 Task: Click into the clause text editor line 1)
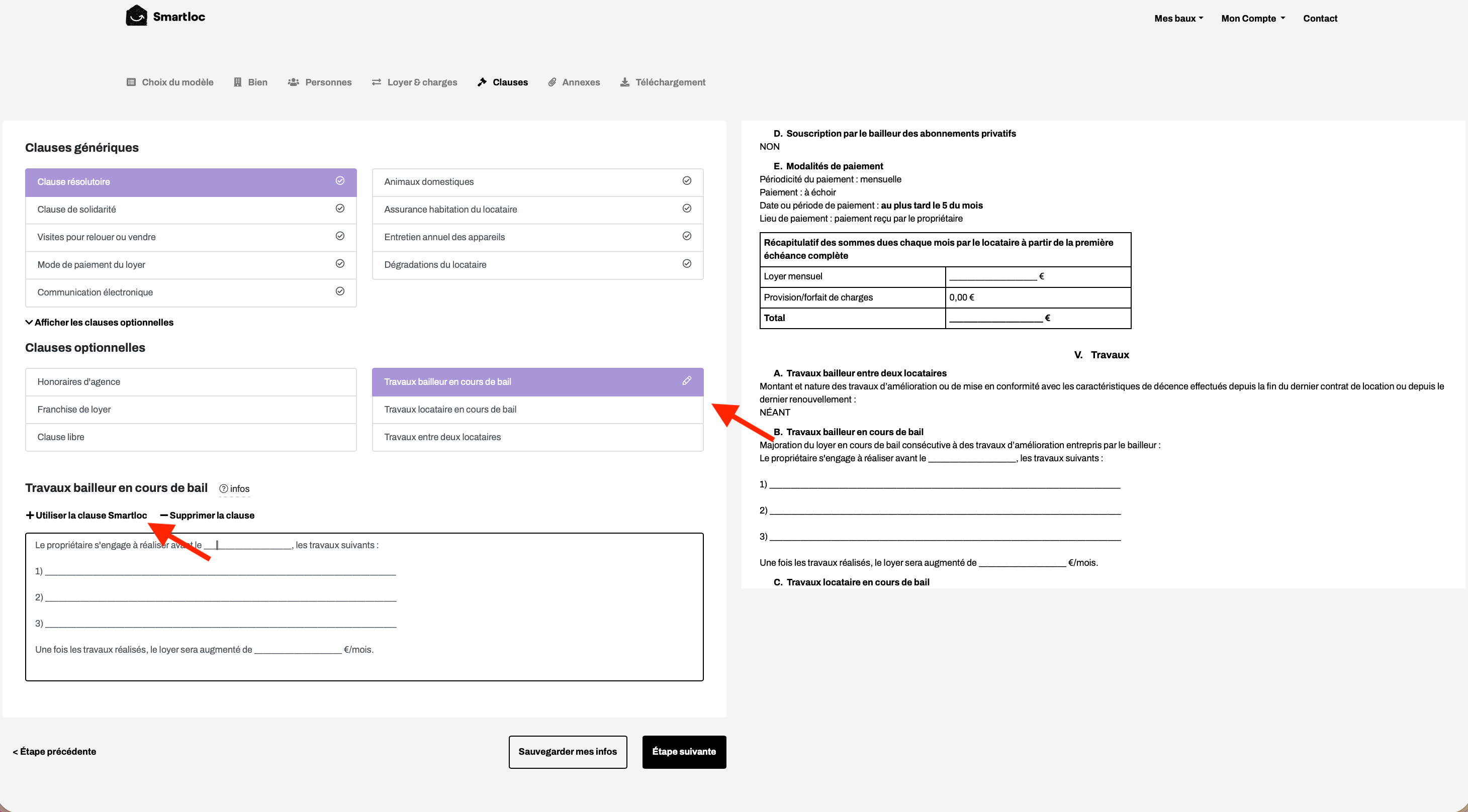pos(215,571)
